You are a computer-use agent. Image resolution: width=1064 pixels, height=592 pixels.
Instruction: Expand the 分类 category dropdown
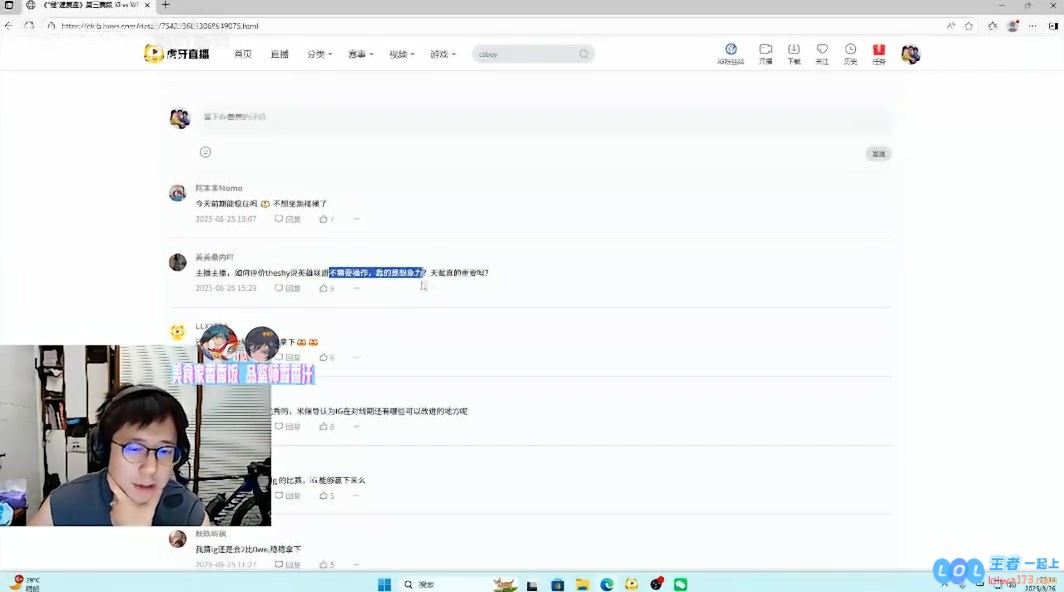pos(320,54)
